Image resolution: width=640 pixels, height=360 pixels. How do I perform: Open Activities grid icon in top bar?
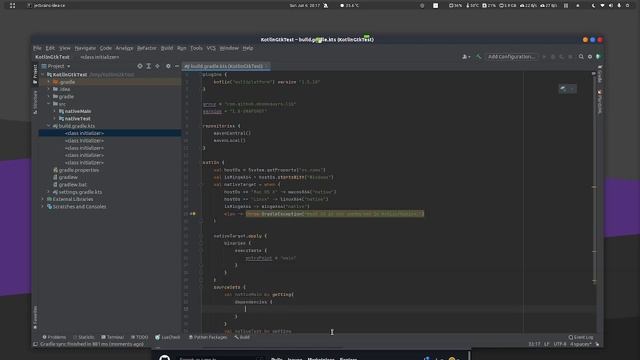coord(12,6)
